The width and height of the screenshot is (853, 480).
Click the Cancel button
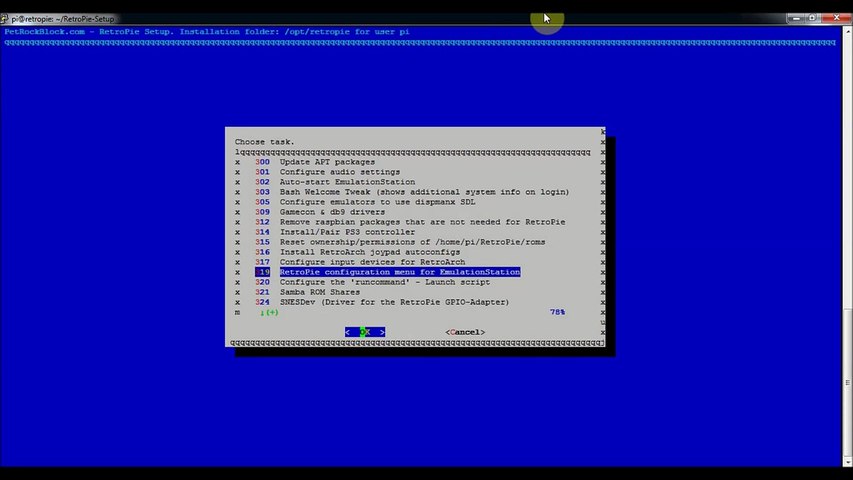click(x=465, y=332)
